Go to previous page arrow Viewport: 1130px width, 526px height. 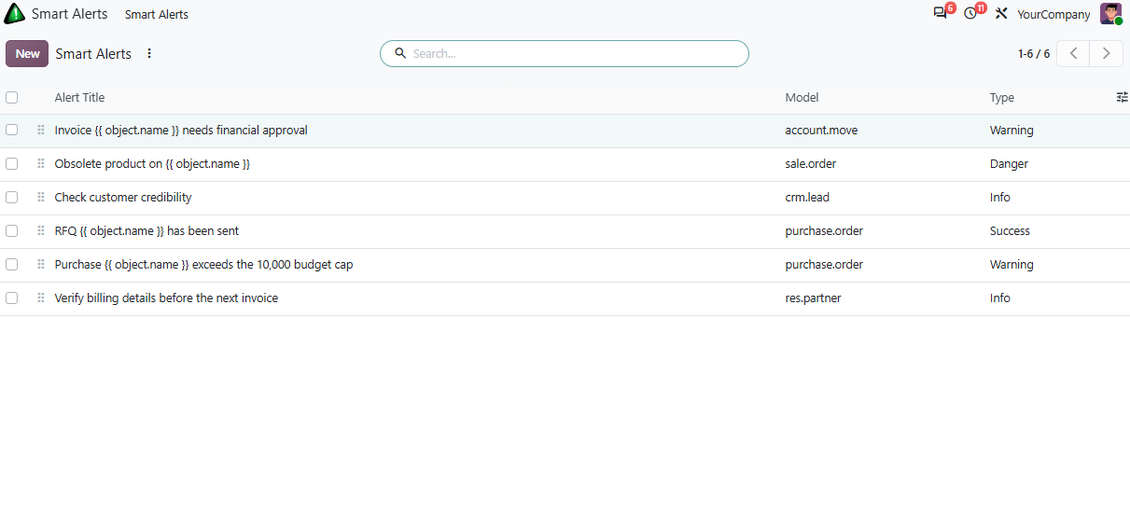tap(1073, 54)
